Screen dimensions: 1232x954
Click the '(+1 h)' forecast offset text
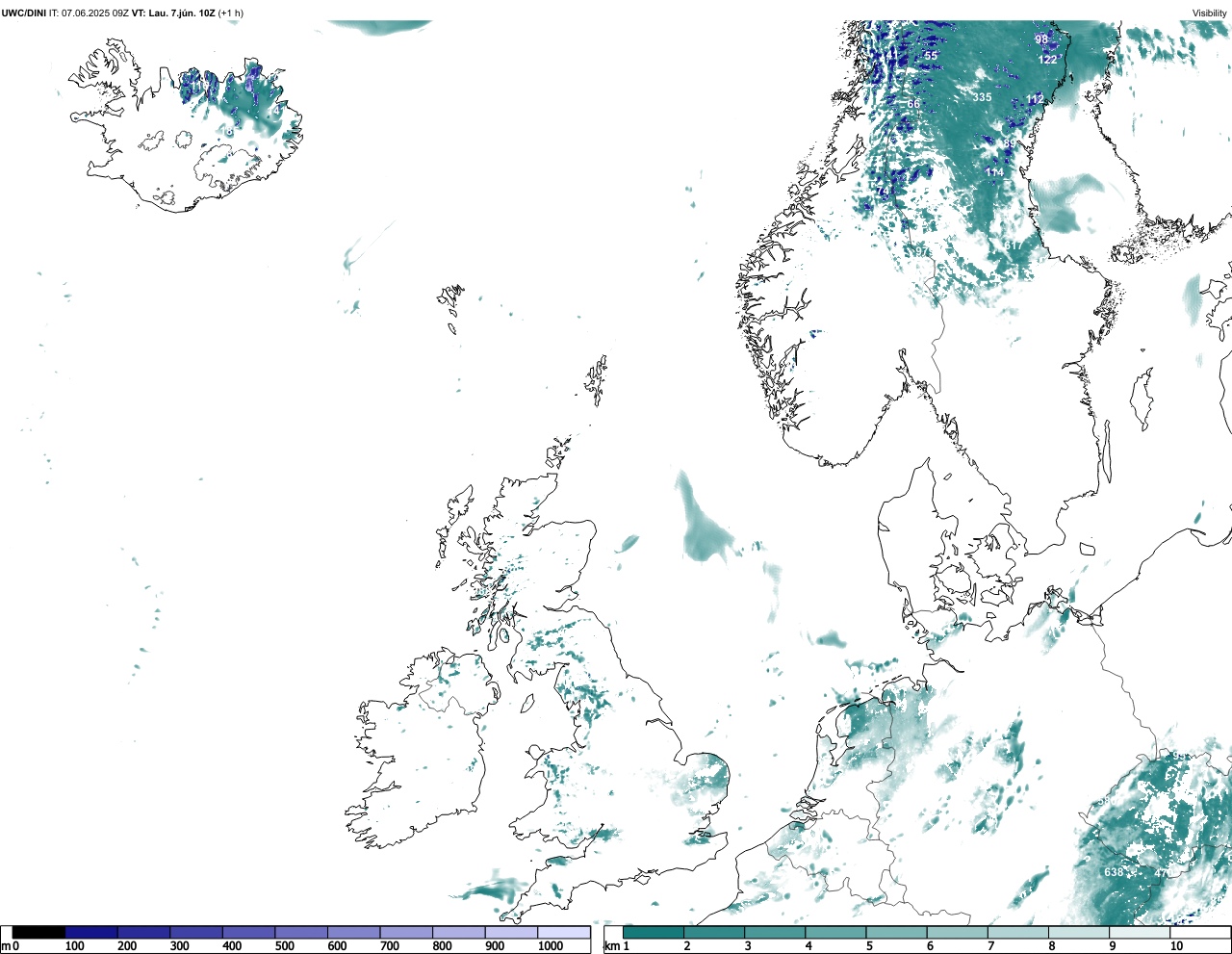coord(231,13)
